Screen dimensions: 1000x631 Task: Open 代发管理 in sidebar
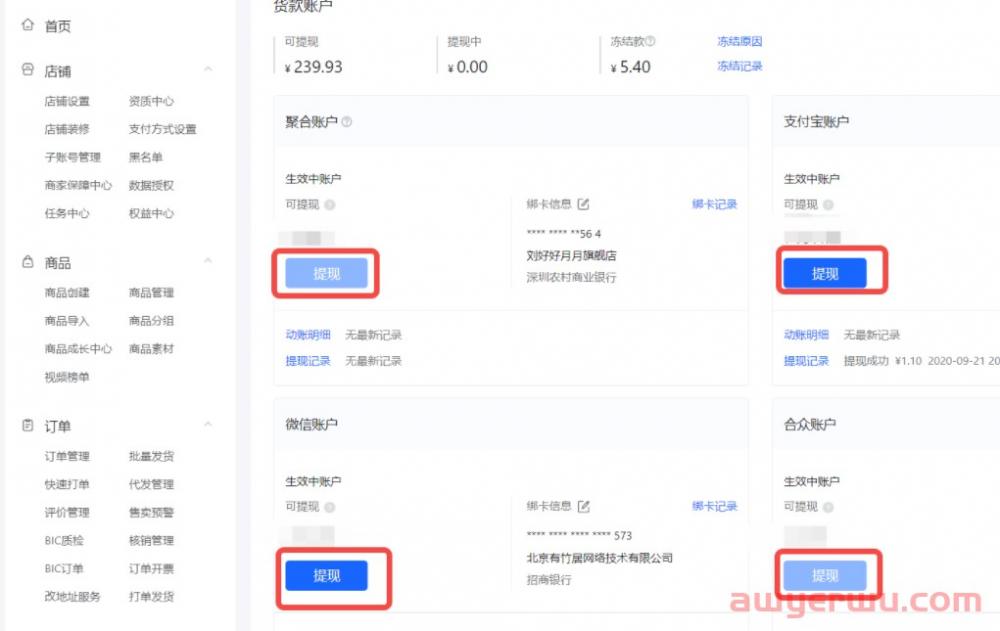(151, 484)
